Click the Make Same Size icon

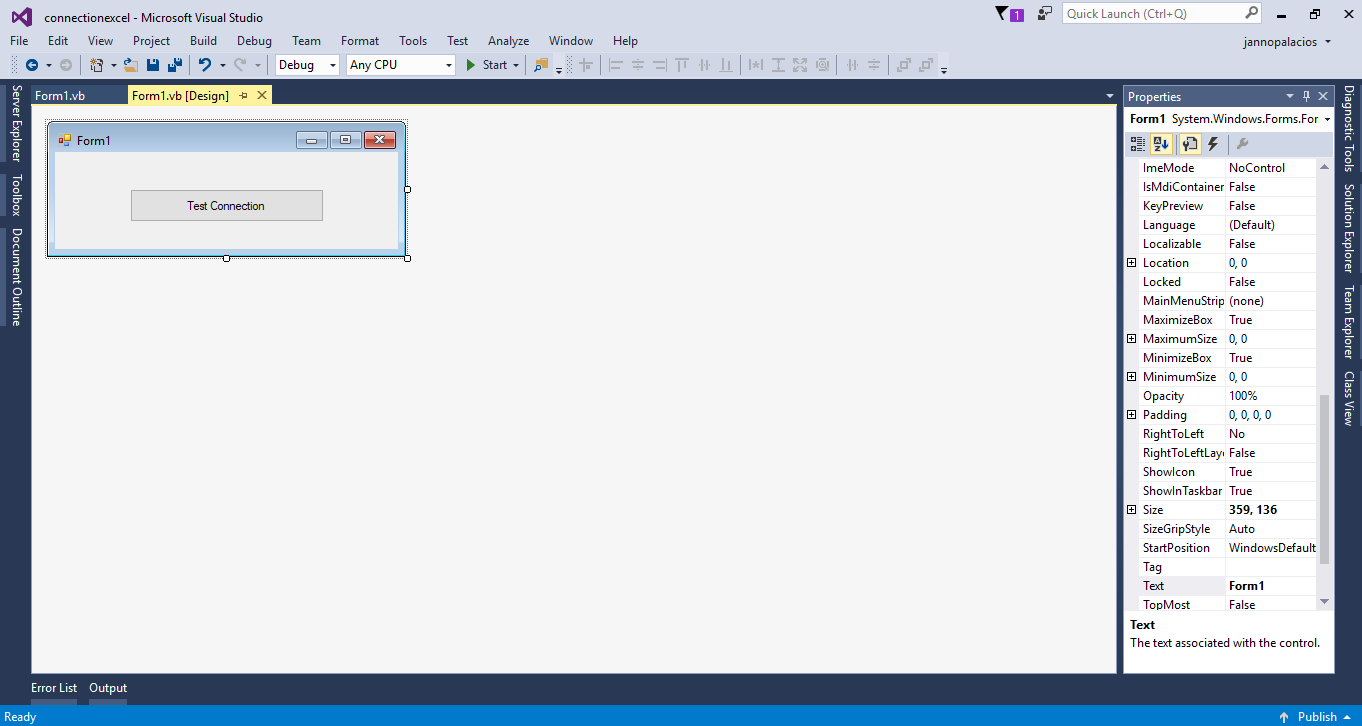point(800,65)
